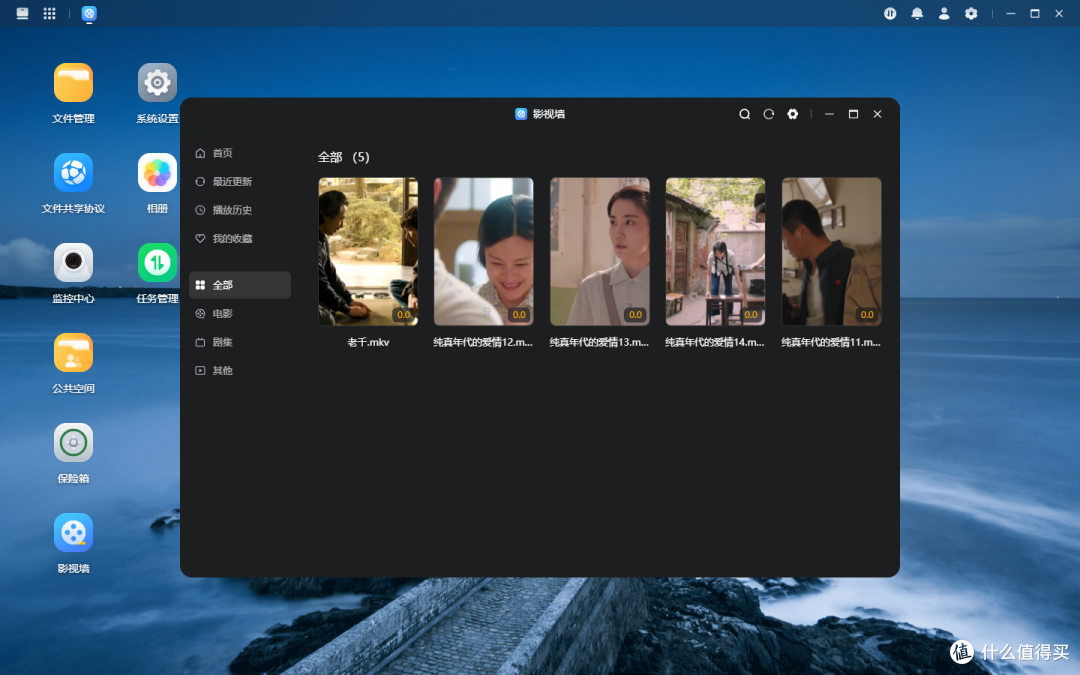Screen dimensions: 1080x675
Task: Open the 纯真年代的爱情11 poster thumbnail
Action: [831, 251]
